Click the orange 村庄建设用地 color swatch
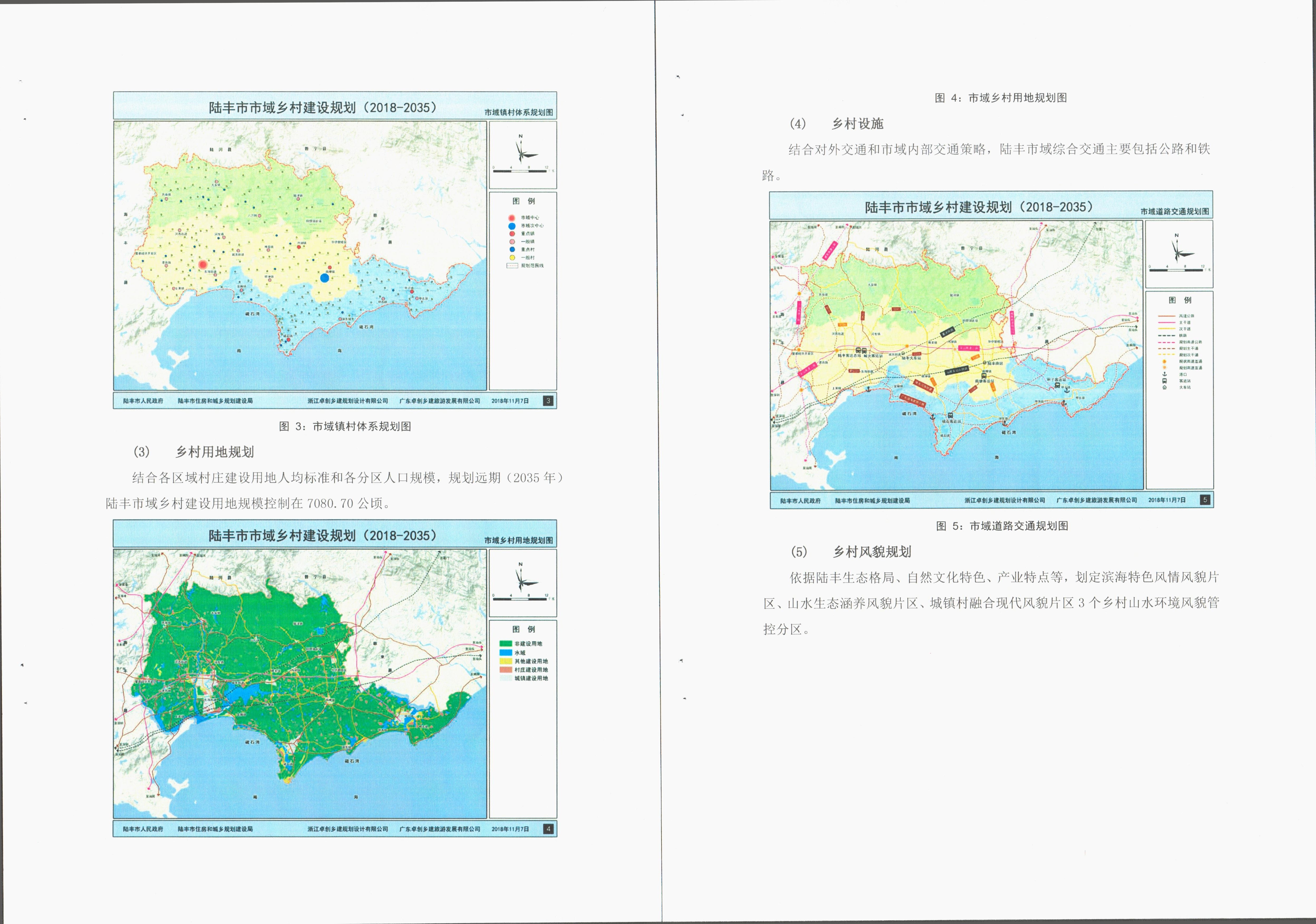The height and width of the screenshot is (924, 1316). (506, 670)
